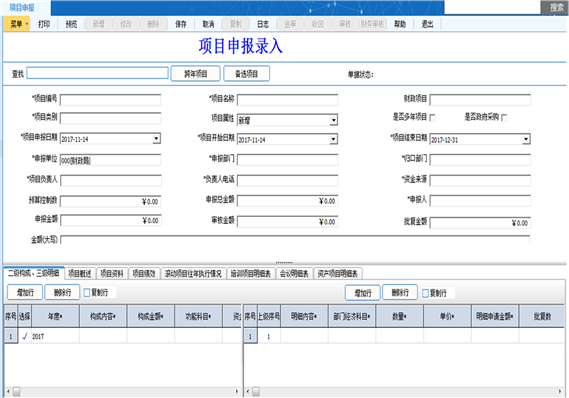Image resolution: width=569 pixels, height=398 pixels.
Task: Switch to the 二级构成、三级明细 tab
Action: click(x=34, y=273)
